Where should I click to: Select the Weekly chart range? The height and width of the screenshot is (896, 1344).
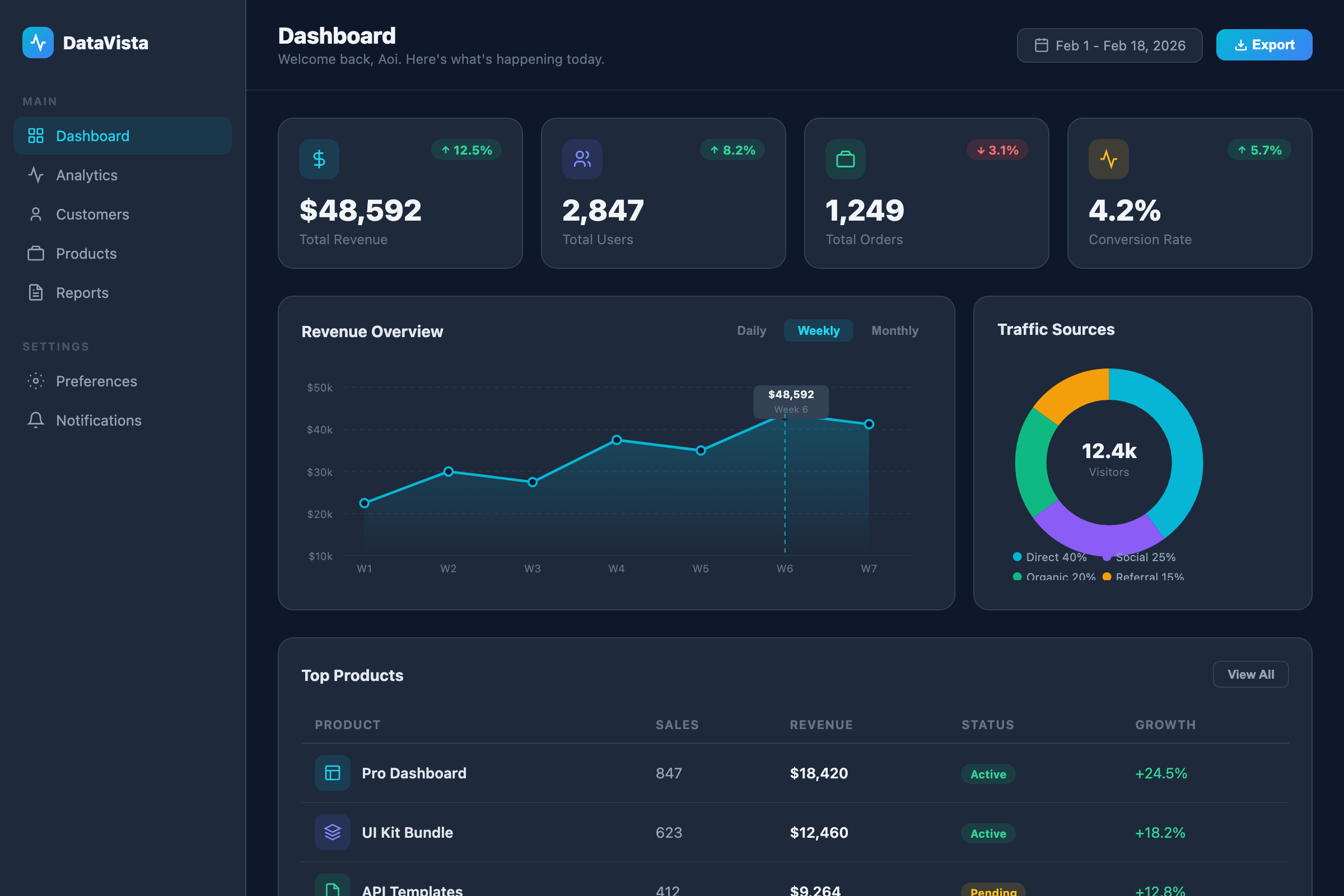pos(818,330)
